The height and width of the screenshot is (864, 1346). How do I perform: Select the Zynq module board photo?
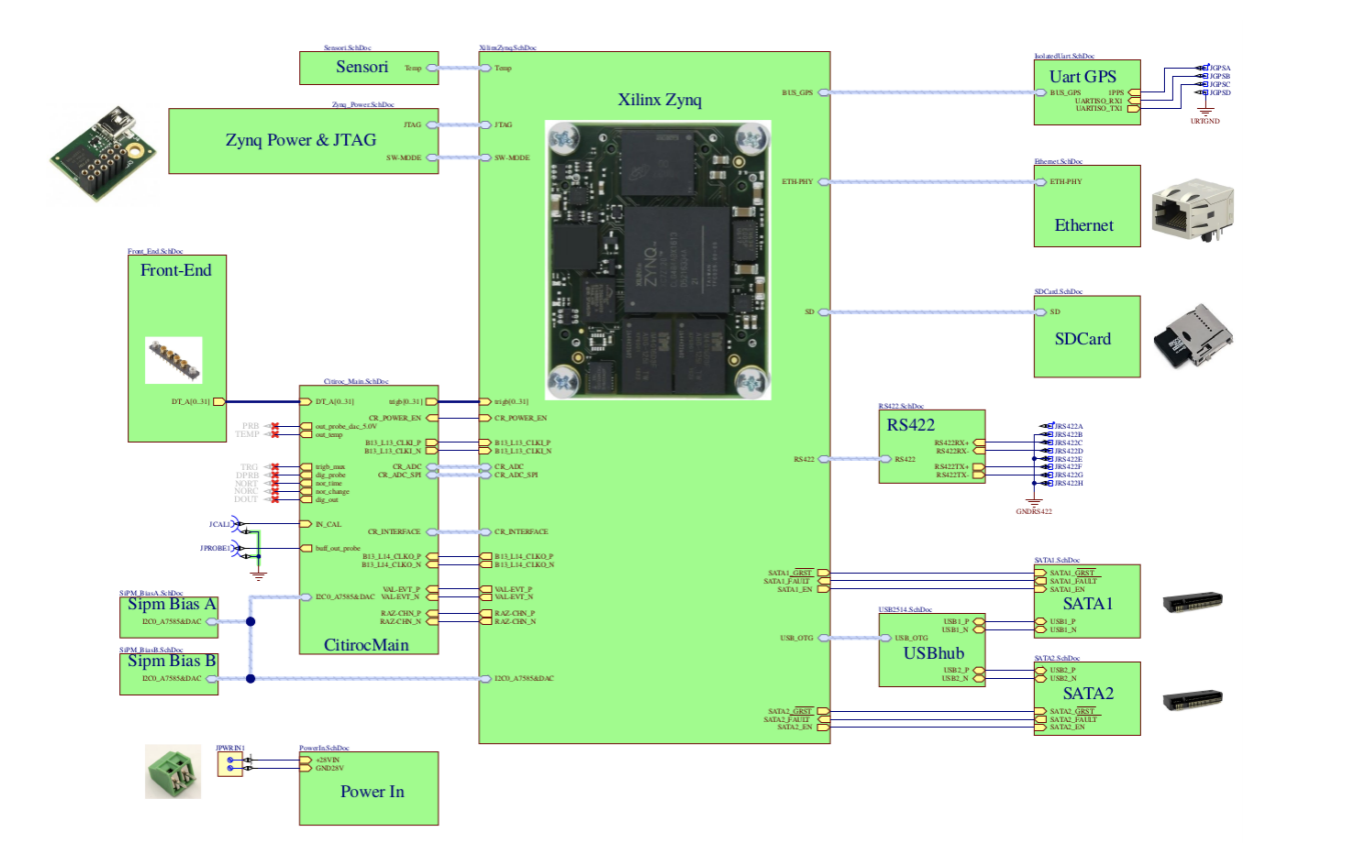click(659, 260)
